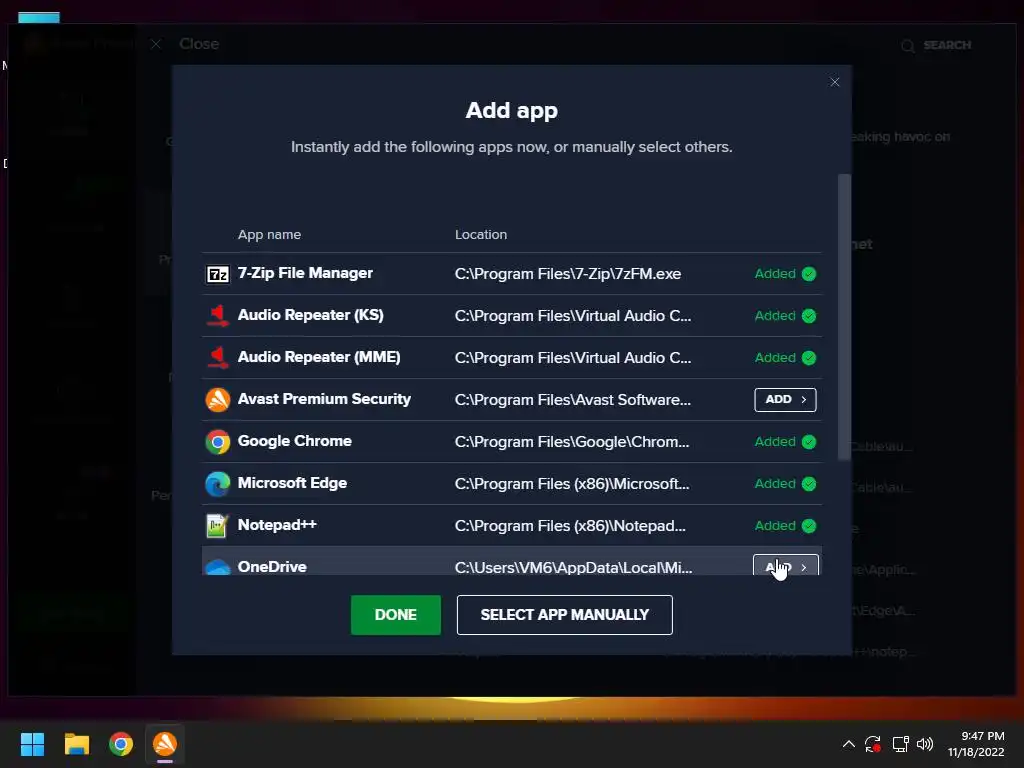Click the C:\Program Files (x86)\Microsoft... path
Screen dimensions: 1024x768
tap(571, 484)
